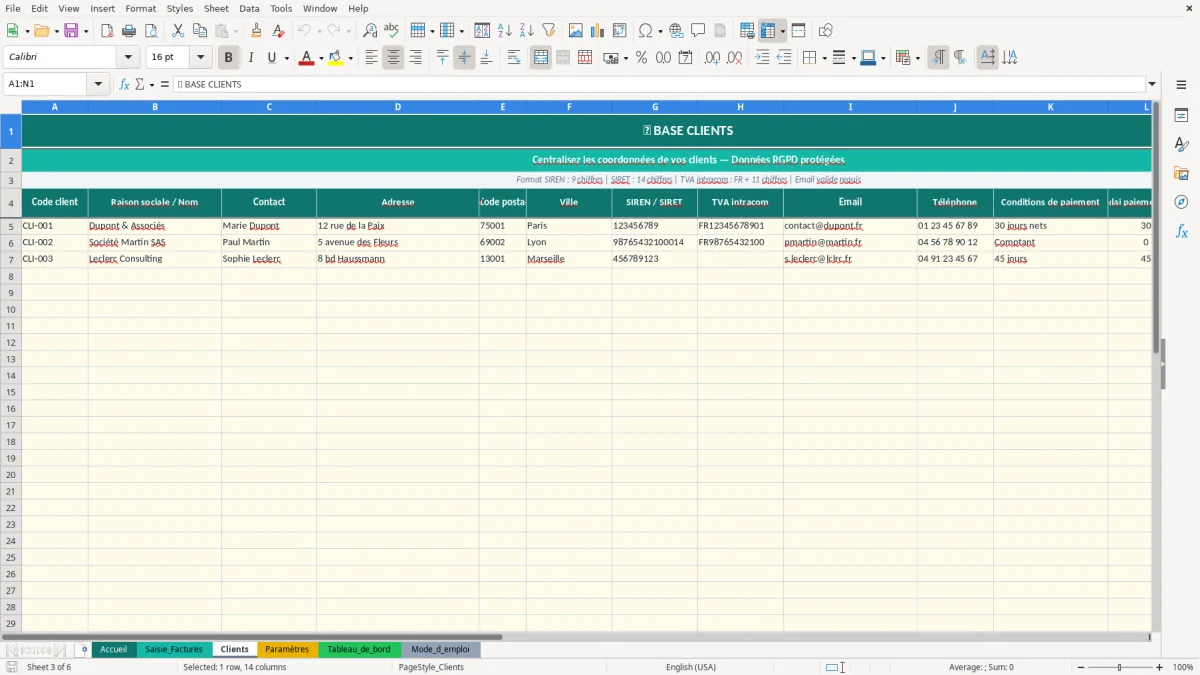Click the zoom slider in status bar
This screenshot has width=1200, height=675.
click(x=1119, y=667)
